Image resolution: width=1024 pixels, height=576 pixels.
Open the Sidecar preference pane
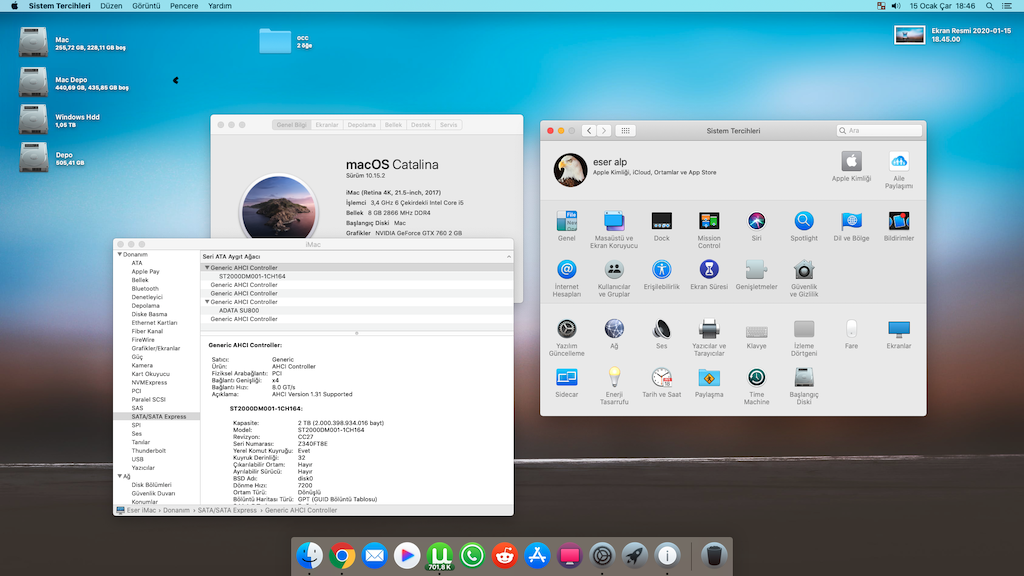[567, 378]
